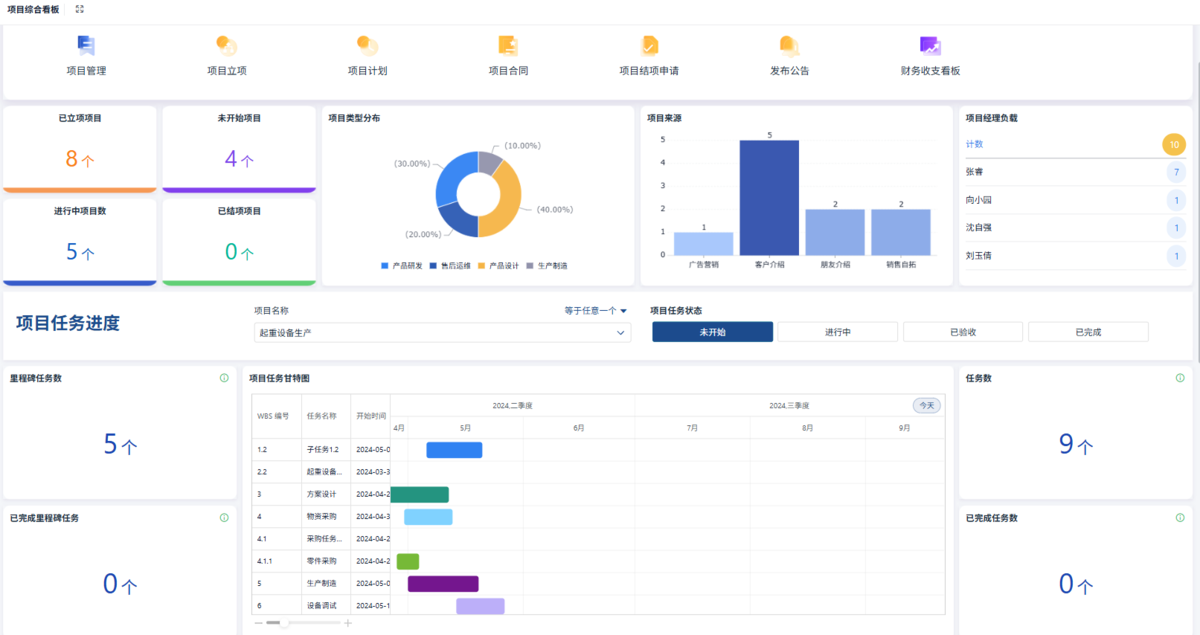Click the 产品设计 legend color swatch
This screenshot has width=1200, height=635.
481,266
